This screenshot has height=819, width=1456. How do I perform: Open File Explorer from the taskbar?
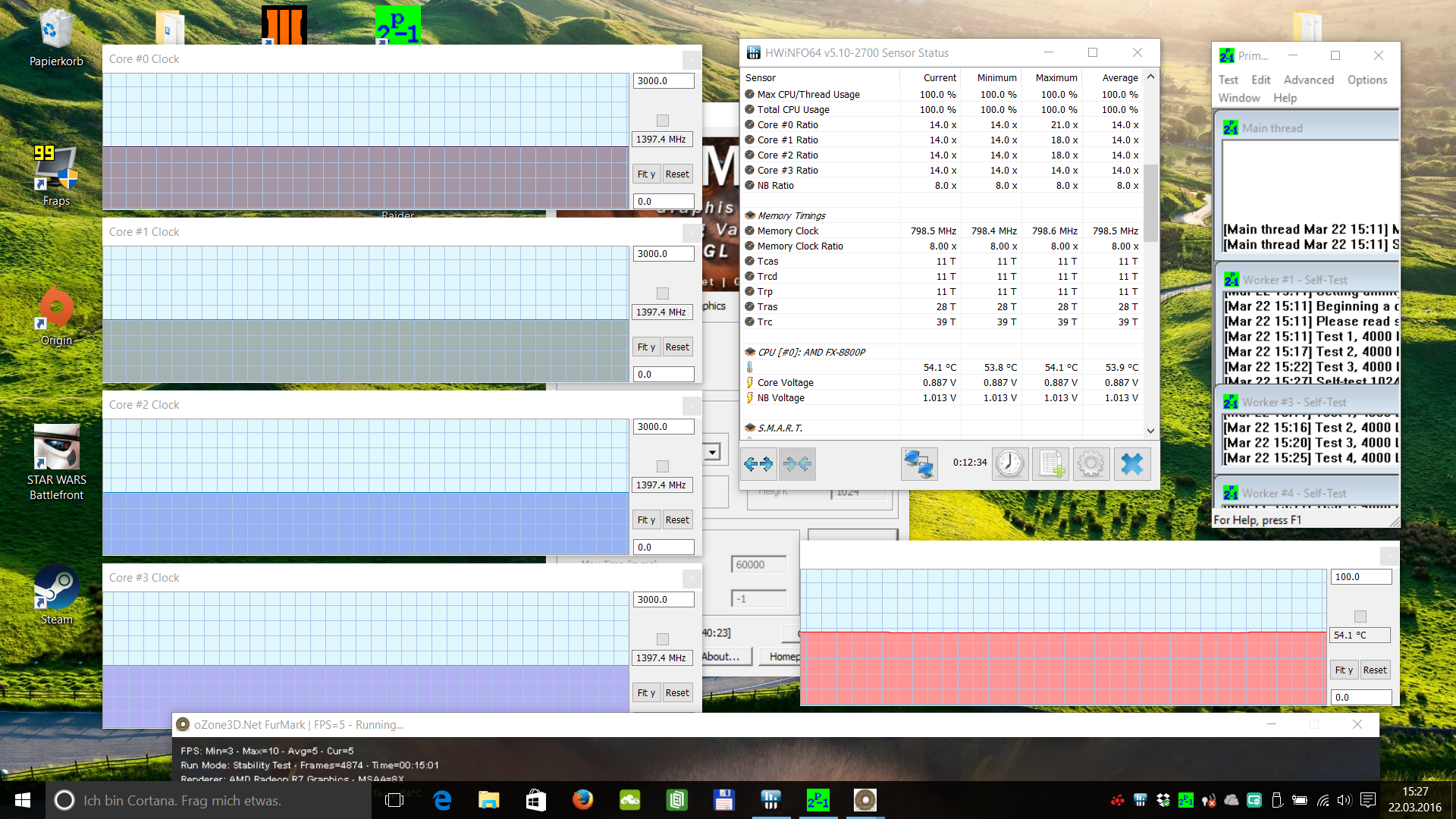[x=489, y=800]
